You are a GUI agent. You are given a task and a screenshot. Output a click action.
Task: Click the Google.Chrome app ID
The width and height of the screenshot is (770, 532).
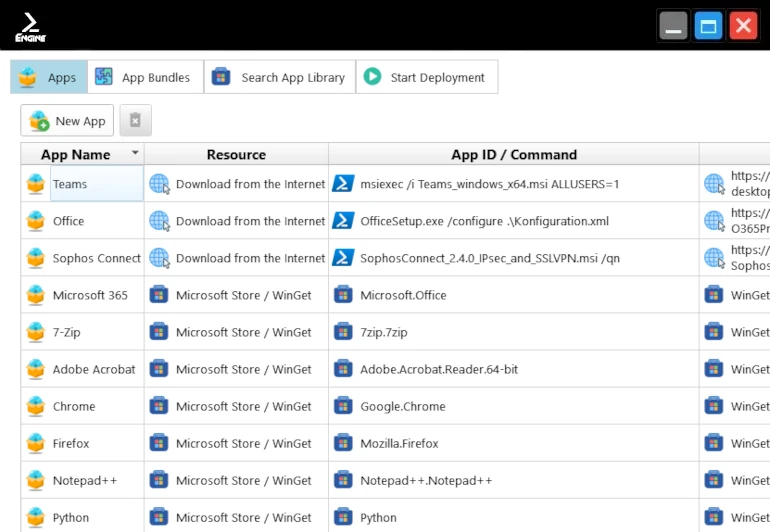point(403,406)
